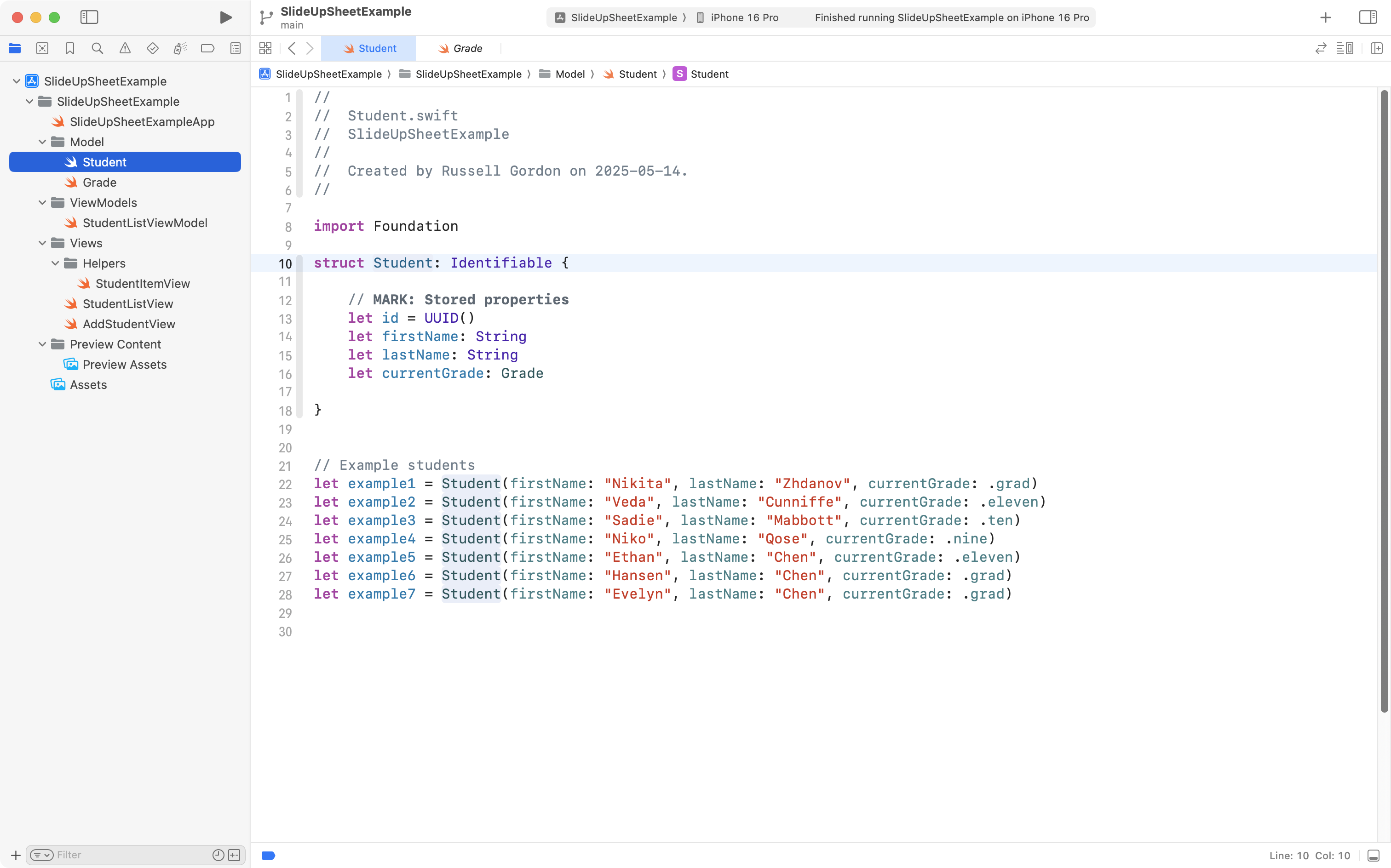Open the Breakpoint navigator icon
Viewport: 1391px width, 868px height.
coord(207,48)
